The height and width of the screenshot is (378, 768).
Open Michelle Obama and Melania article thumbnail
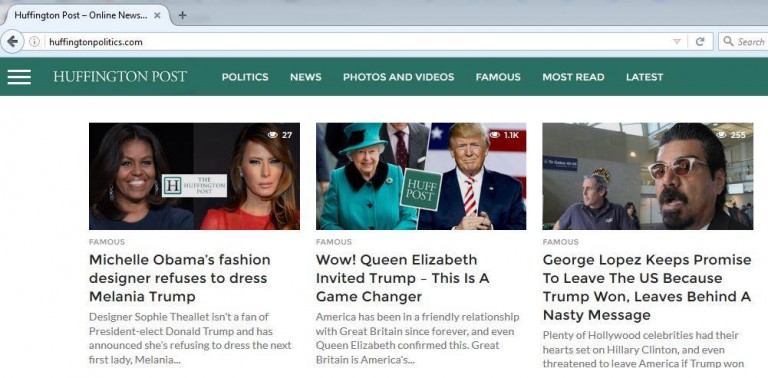click(x=194, y=176)
